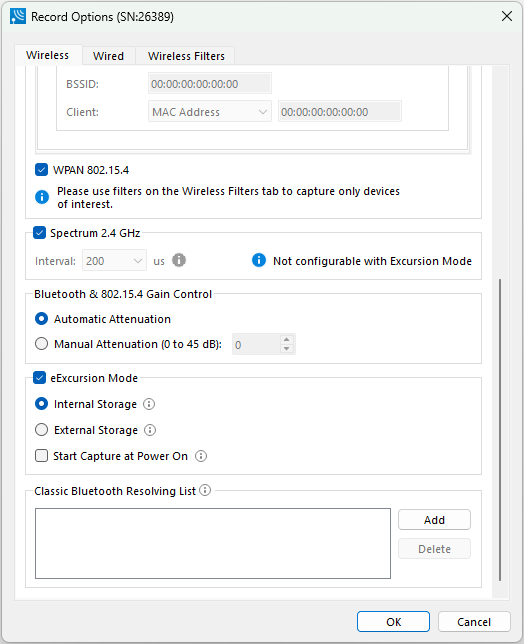Decrease manual attenuation with down arrow
Viewport: 524px width, 644px height.
pos(287,349)
